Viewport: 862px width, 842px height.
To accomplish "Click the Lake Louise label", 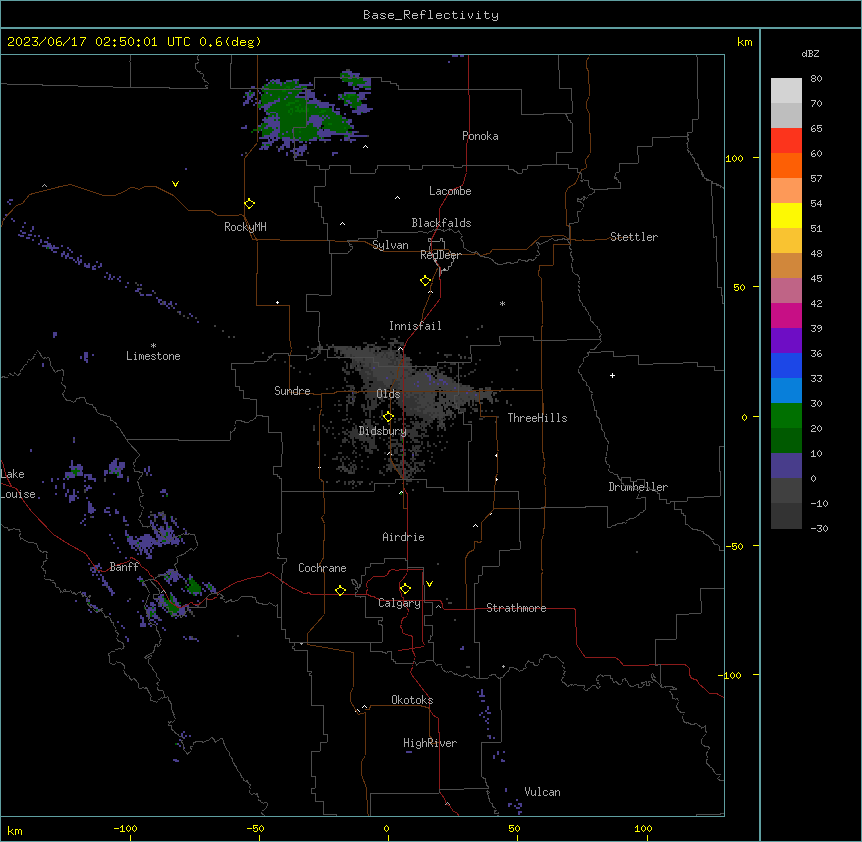I will click(x=18, y=484).
